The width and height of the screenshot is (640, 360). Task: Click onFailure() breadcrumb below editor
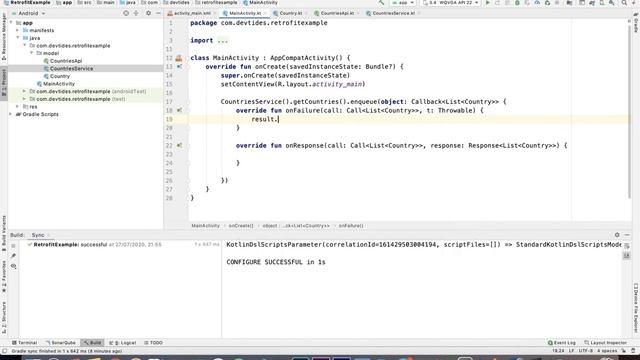(351, 226)
